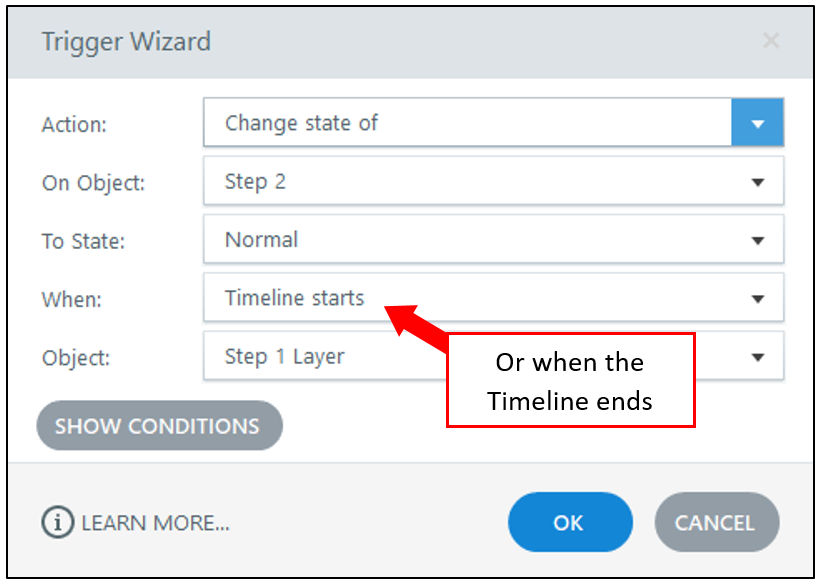The image size is (820, 584).
Task: Click the Trigger Wizard title text
Action: coord(126,42)
